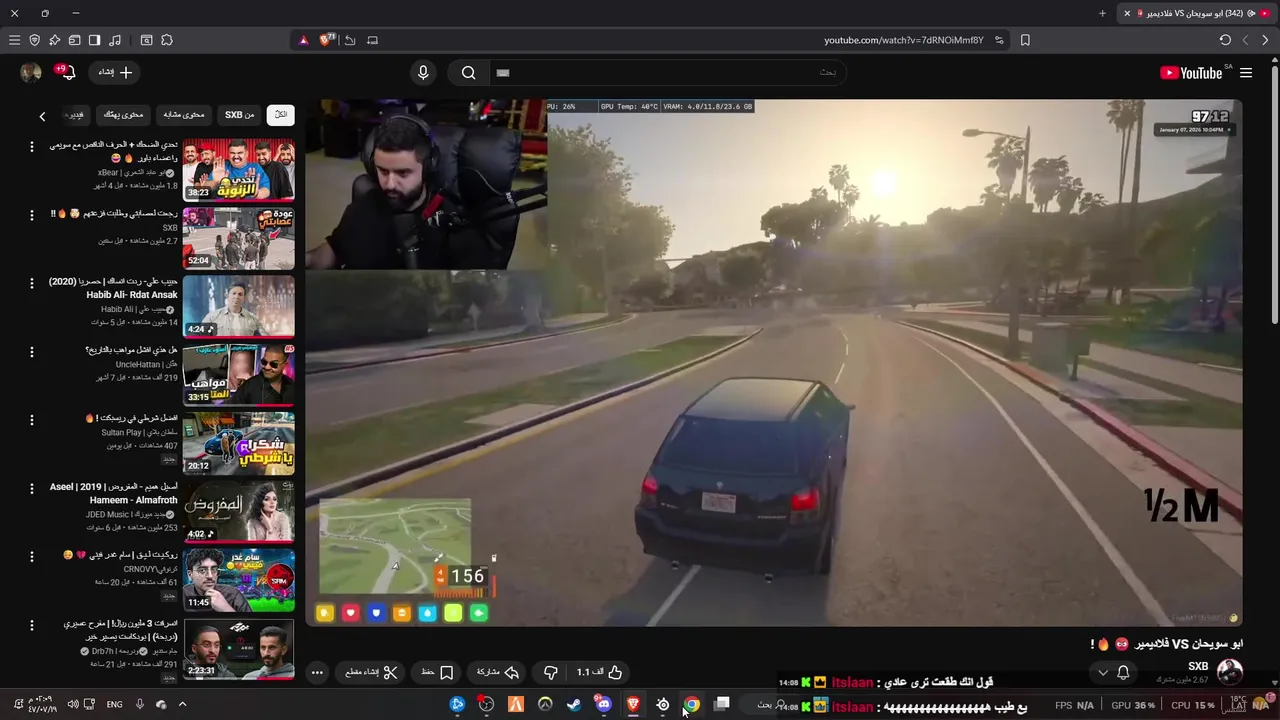Open options menu for the UncleHattan video
1280x720 pixels.
(x=31, y=352)
